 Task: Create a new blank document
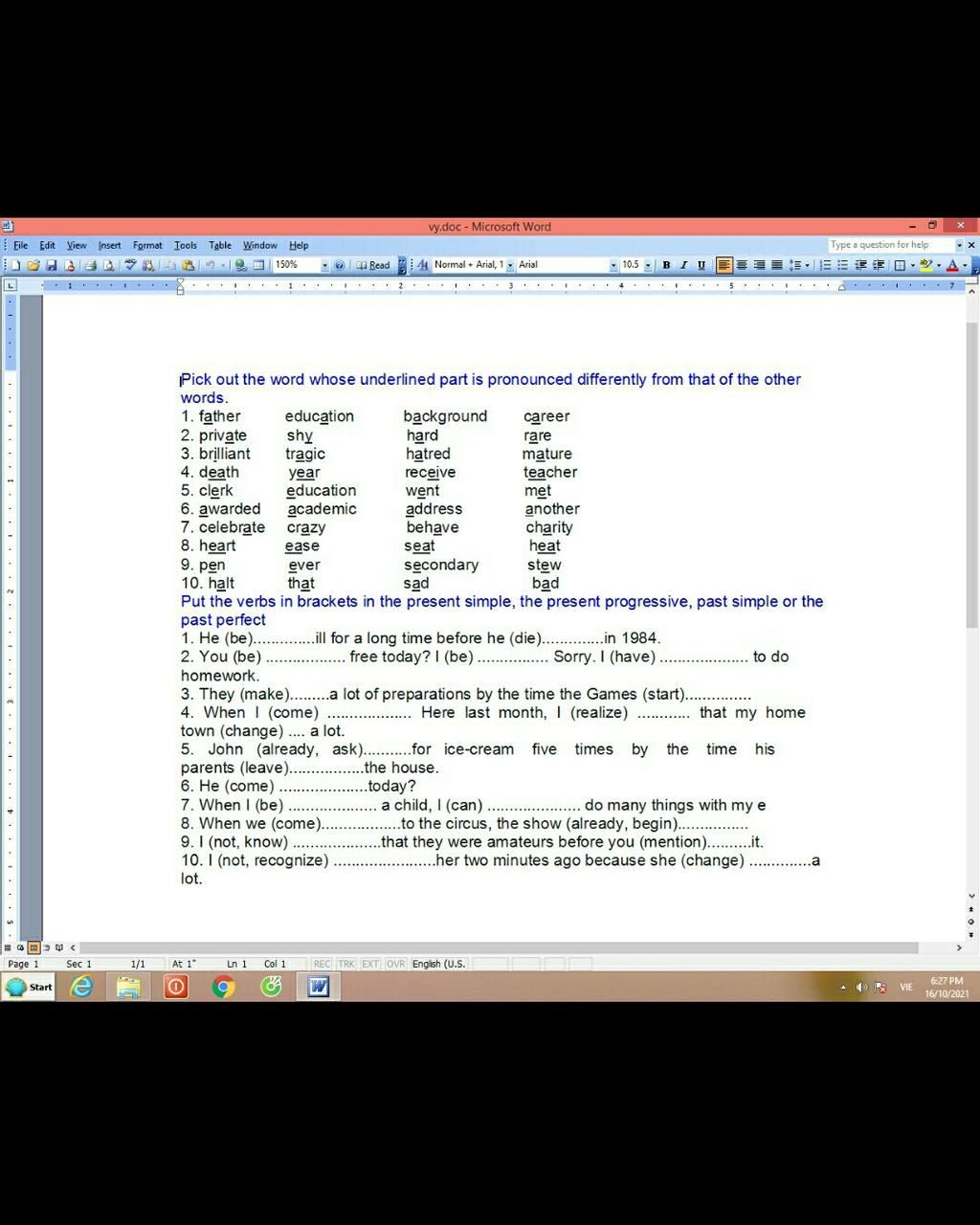click(x=15, y=265)
